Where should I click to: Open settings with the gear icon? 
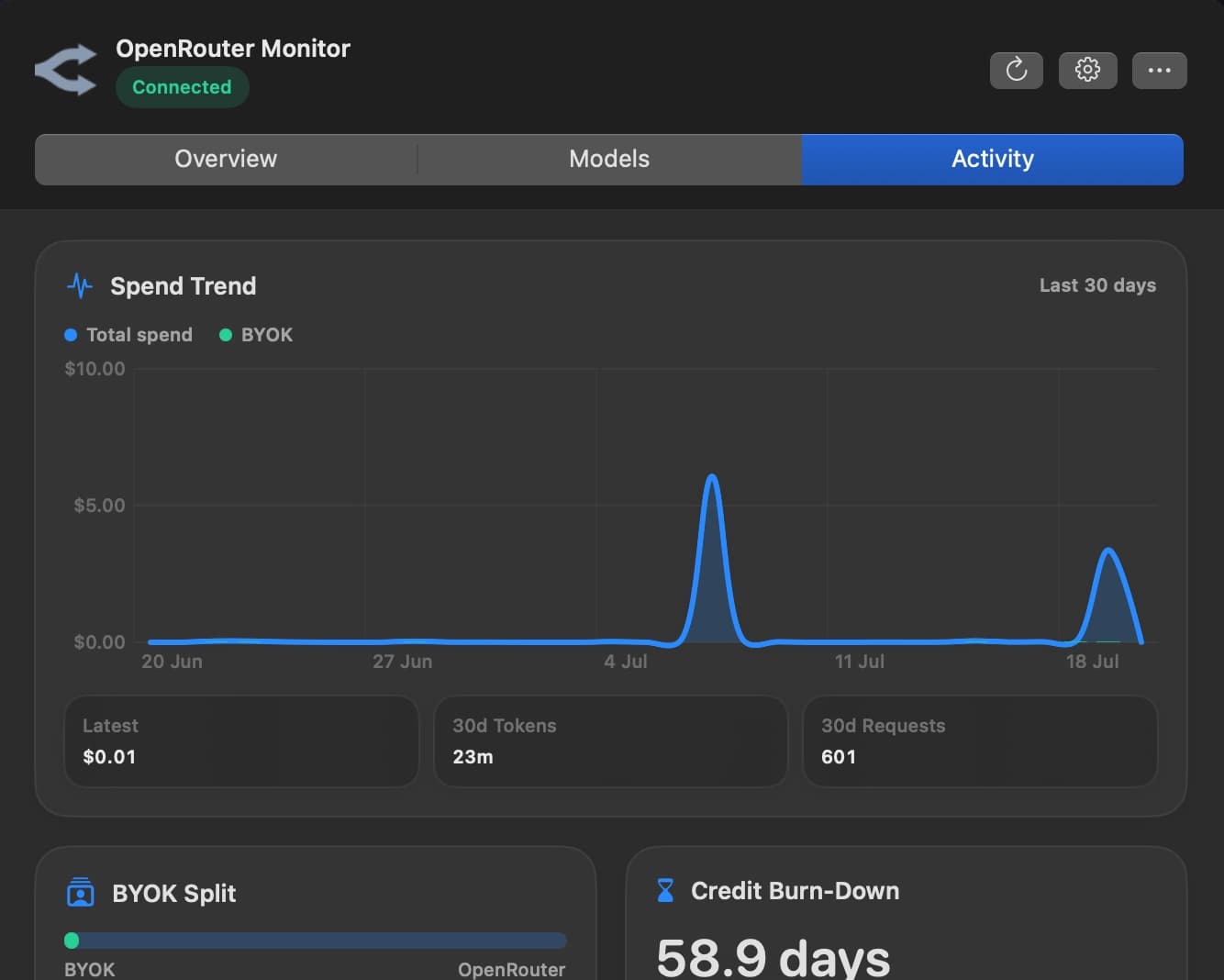pos(1087,70)
